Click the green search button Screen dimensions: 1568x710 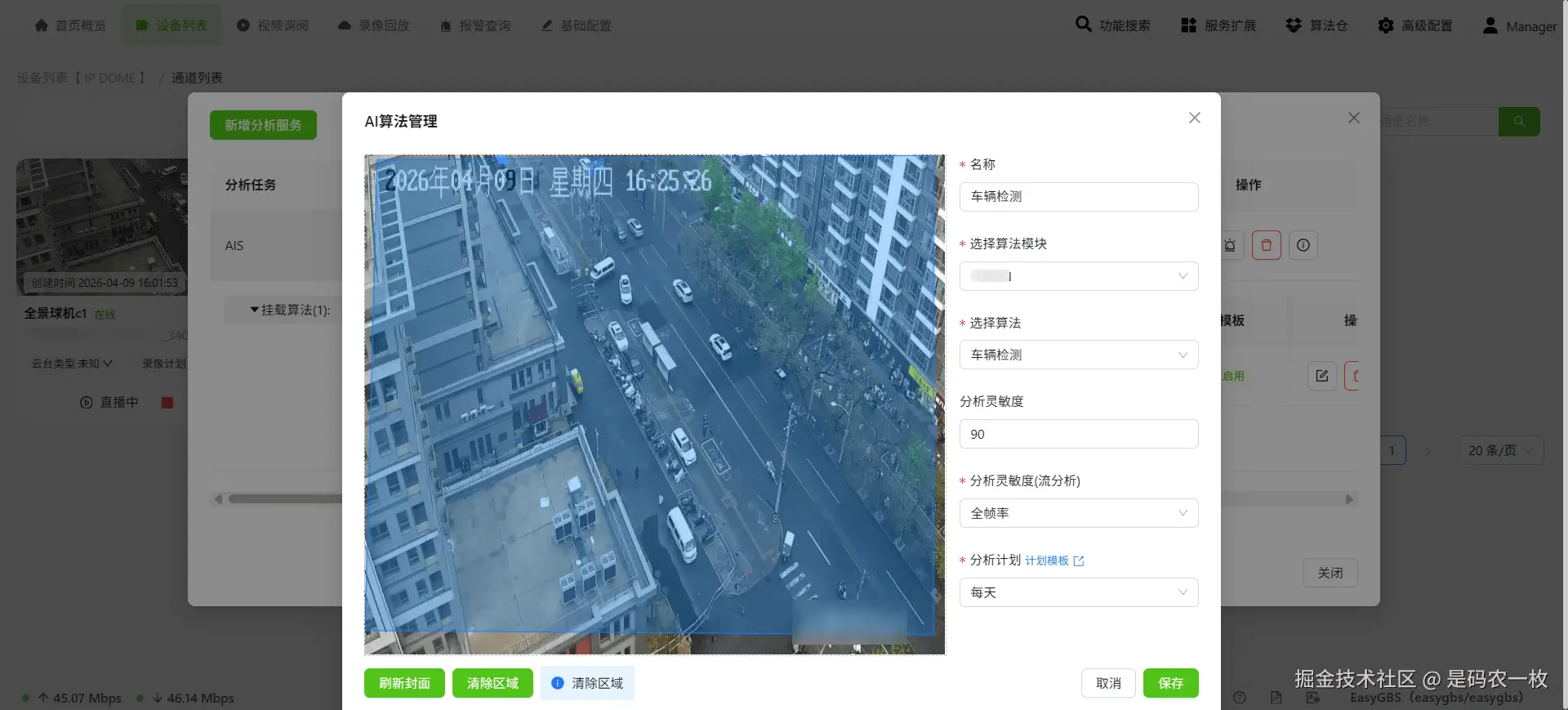(x=1519, y=122)
